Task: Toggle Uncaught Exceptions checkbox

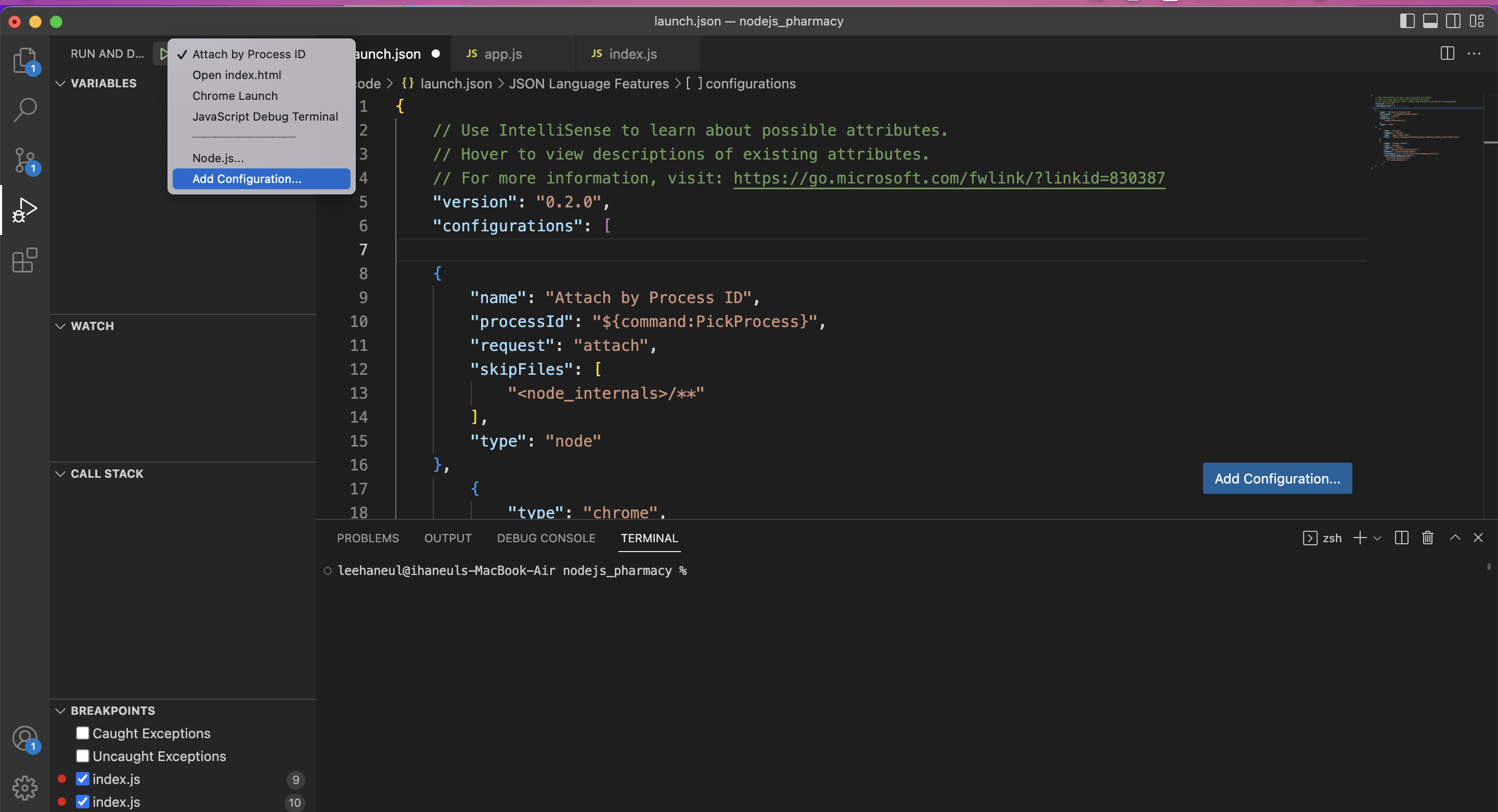Action: (83, 756)
